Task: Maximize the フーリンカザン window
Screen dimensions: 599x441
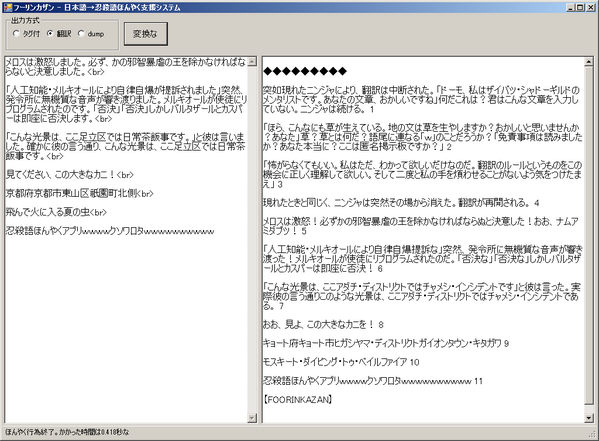Action: [x=580, y=7]
